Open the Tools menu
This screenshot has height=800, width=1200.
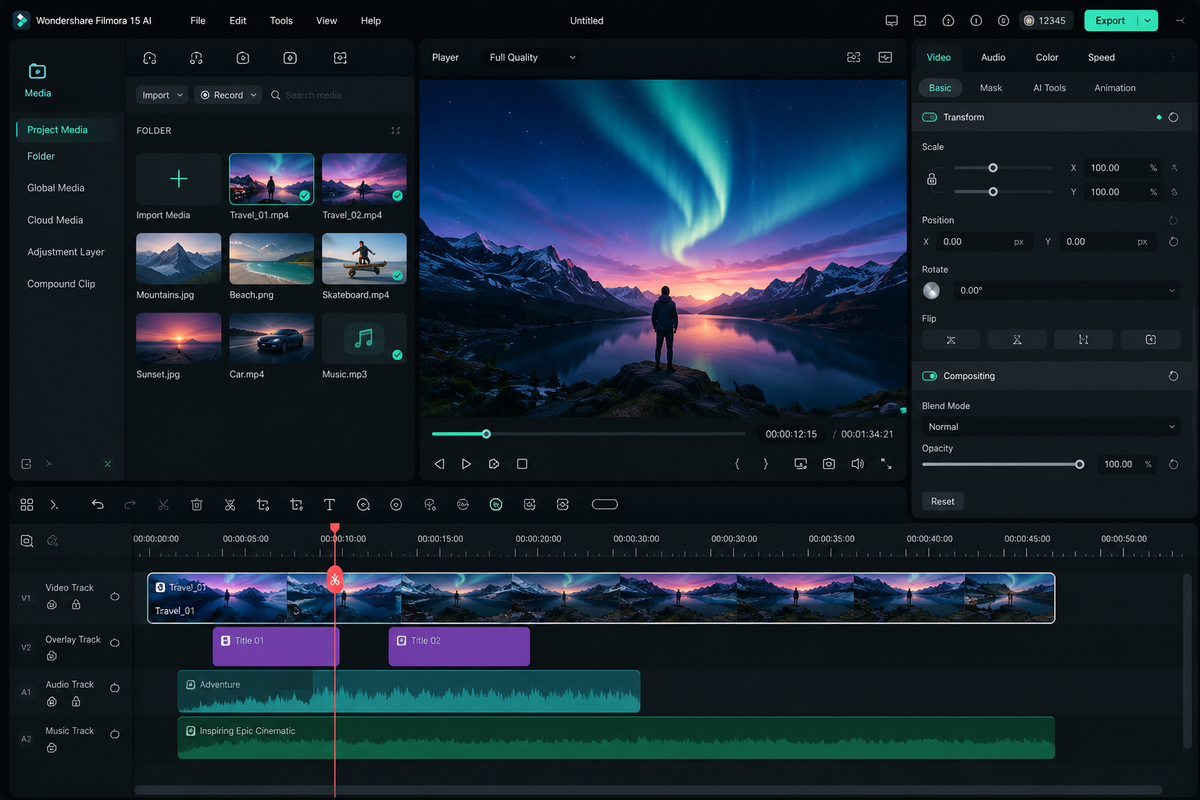coord(282,20)
